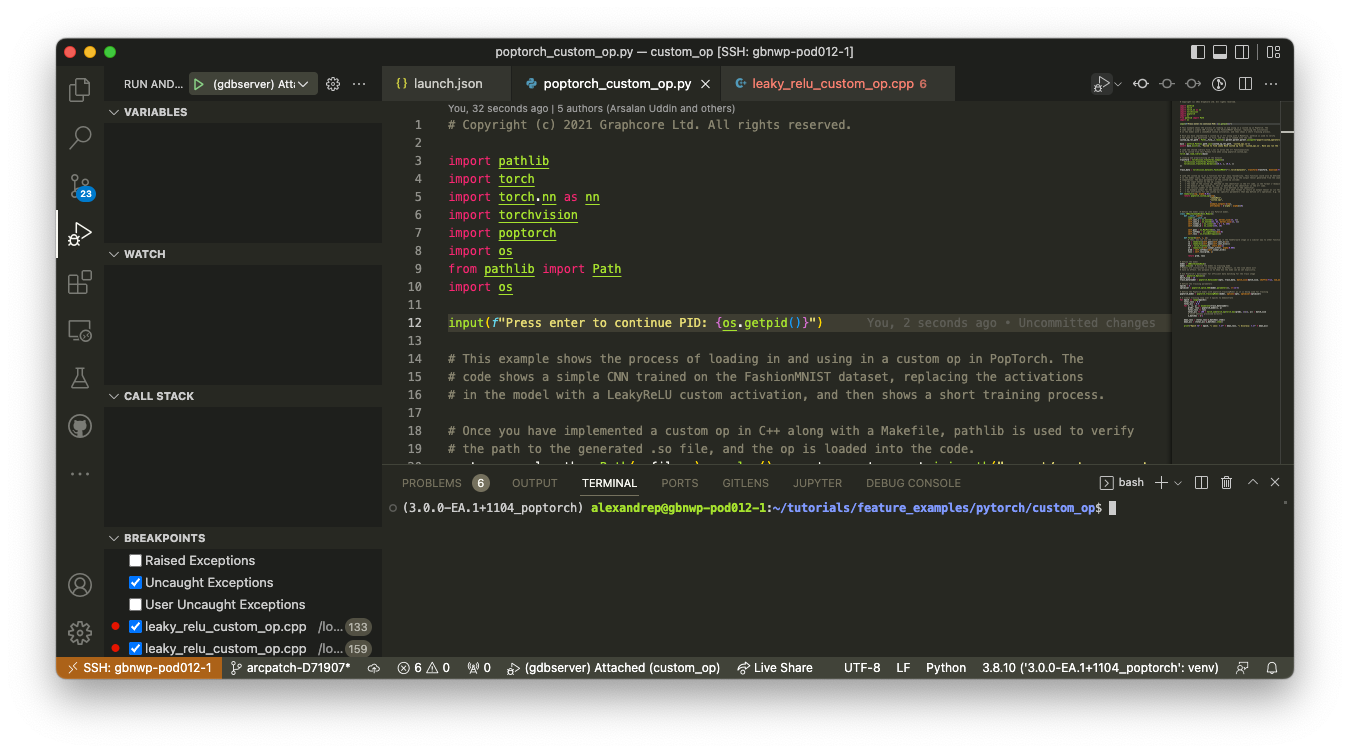The height and width of the screenshot is (753, 1350).
Task: Kill the terminal with the trash icon
Action: 1226,482
